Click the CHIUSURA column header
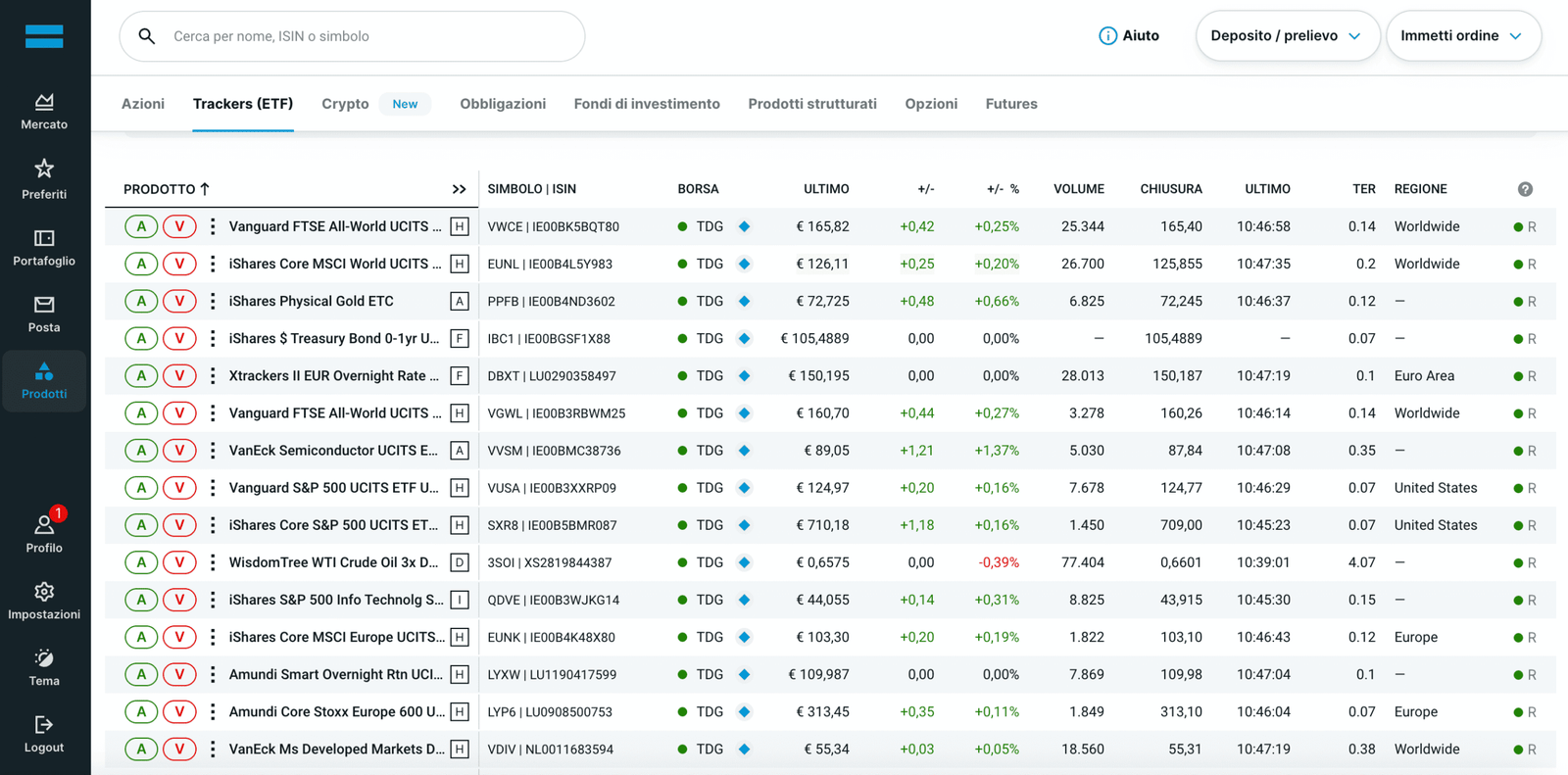 tap(1171, 189)
